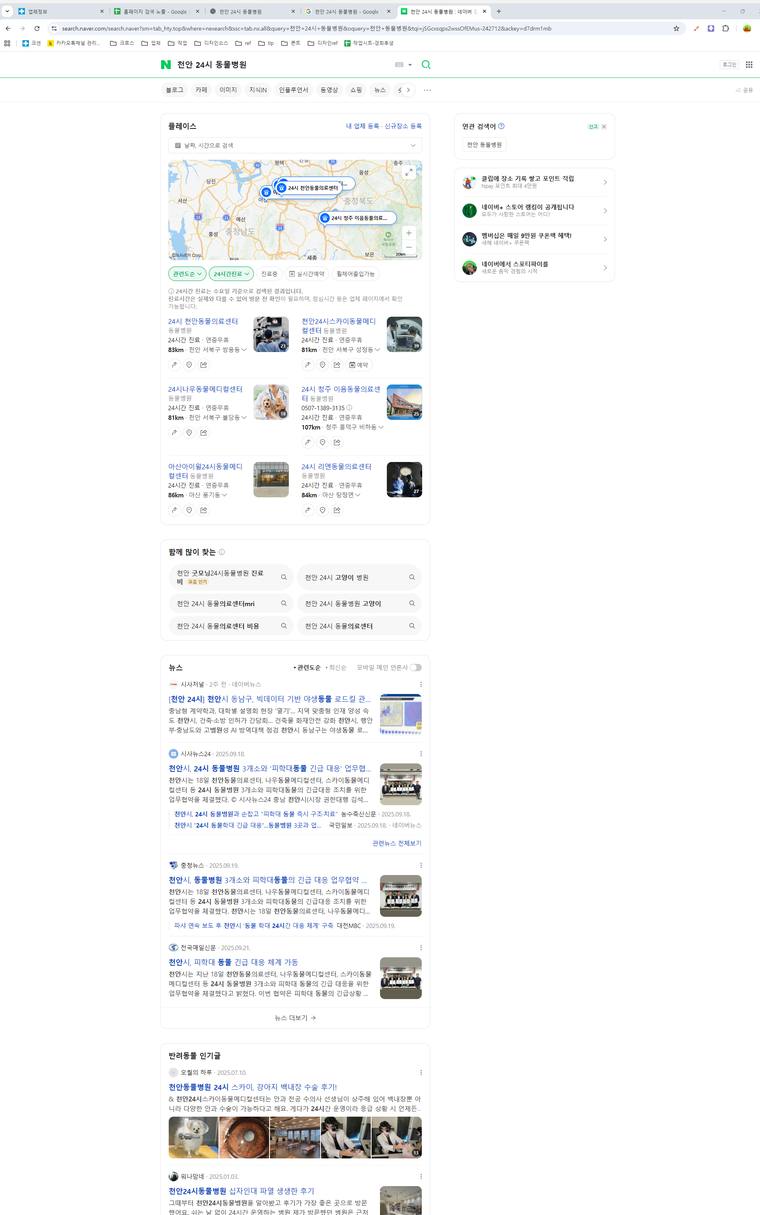Click location pin icon under 24시 리앤동물의료센터
The height and width of the screenshot is (1215, 760).
323,510
